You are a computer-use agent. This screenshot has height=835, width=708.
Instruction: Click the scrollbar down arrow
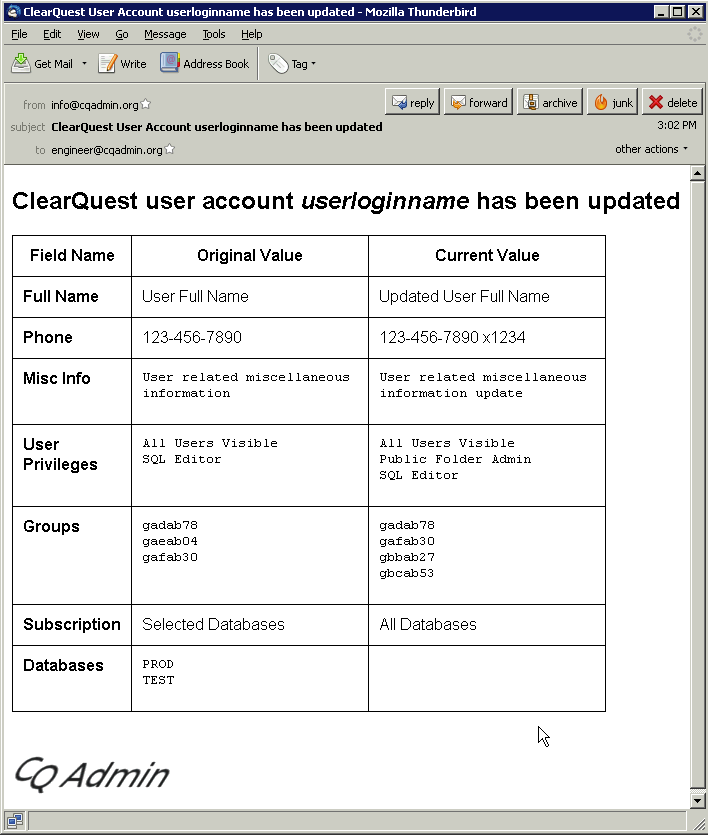(x=697, y=800)
